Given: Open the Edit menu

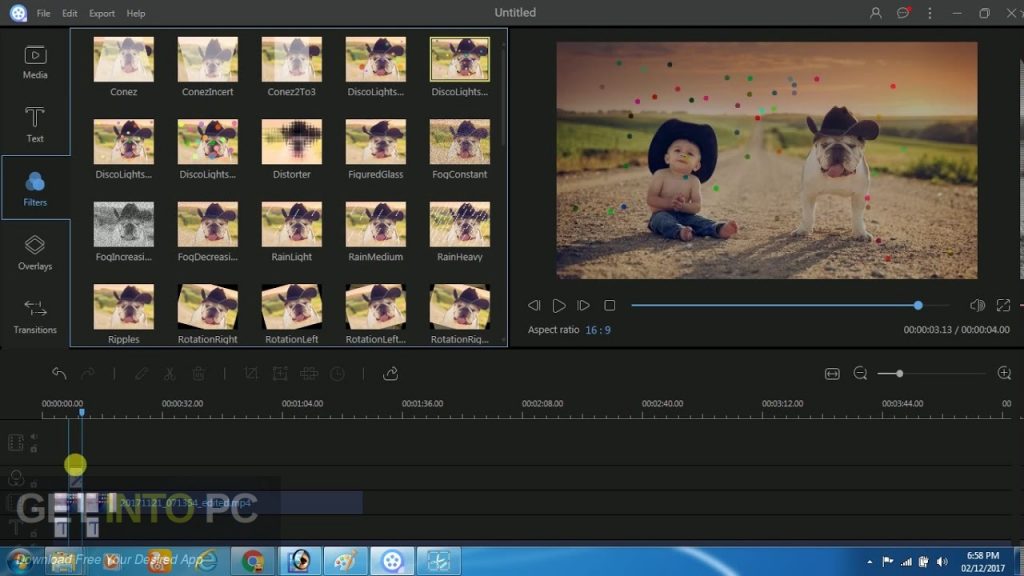Looking at the screenshot, I should point(69,13).
